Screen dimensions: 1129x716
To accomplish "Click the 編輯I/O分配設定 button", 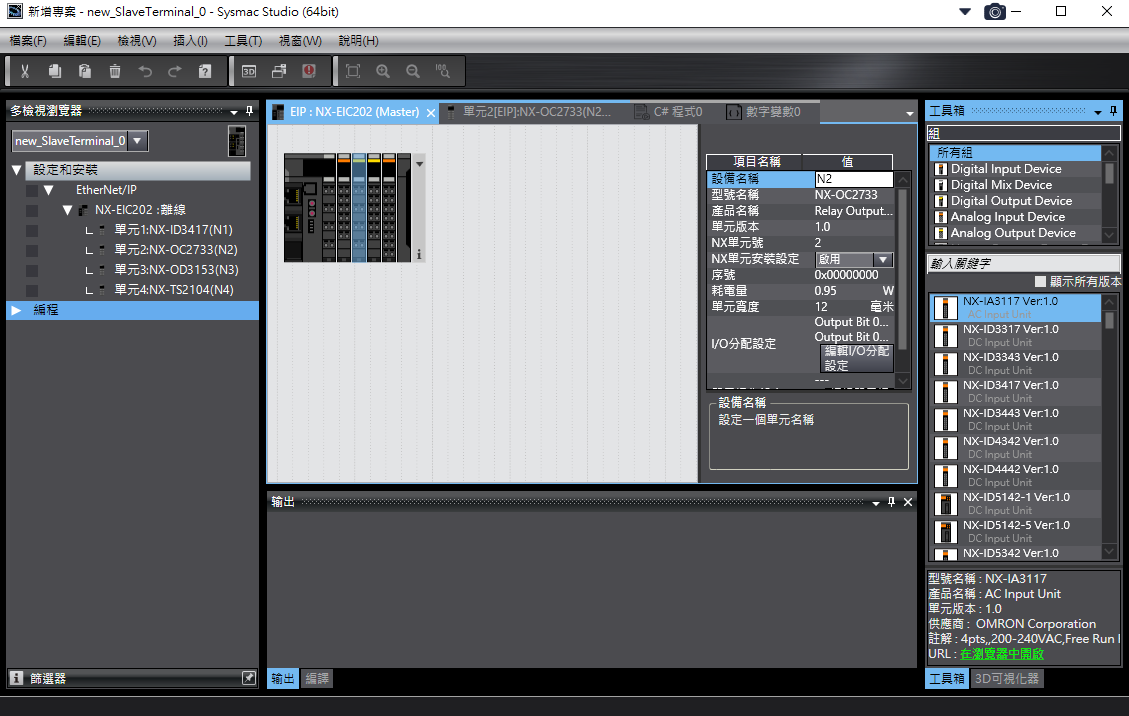I will click(857, 358).
